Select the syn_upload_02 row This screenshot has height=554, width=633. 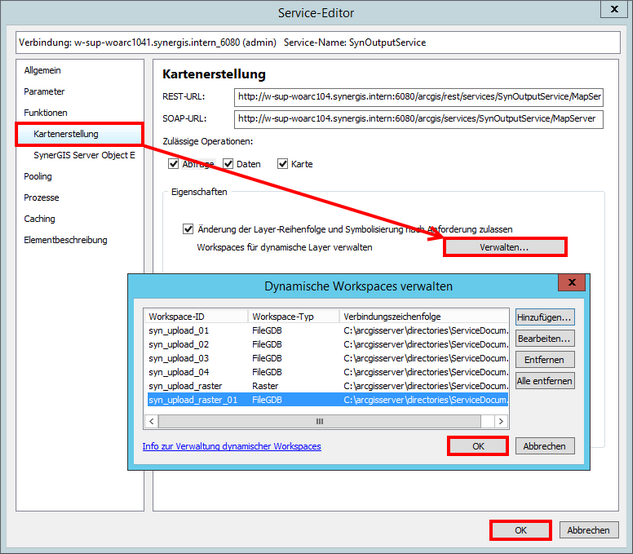click(327, 344)
